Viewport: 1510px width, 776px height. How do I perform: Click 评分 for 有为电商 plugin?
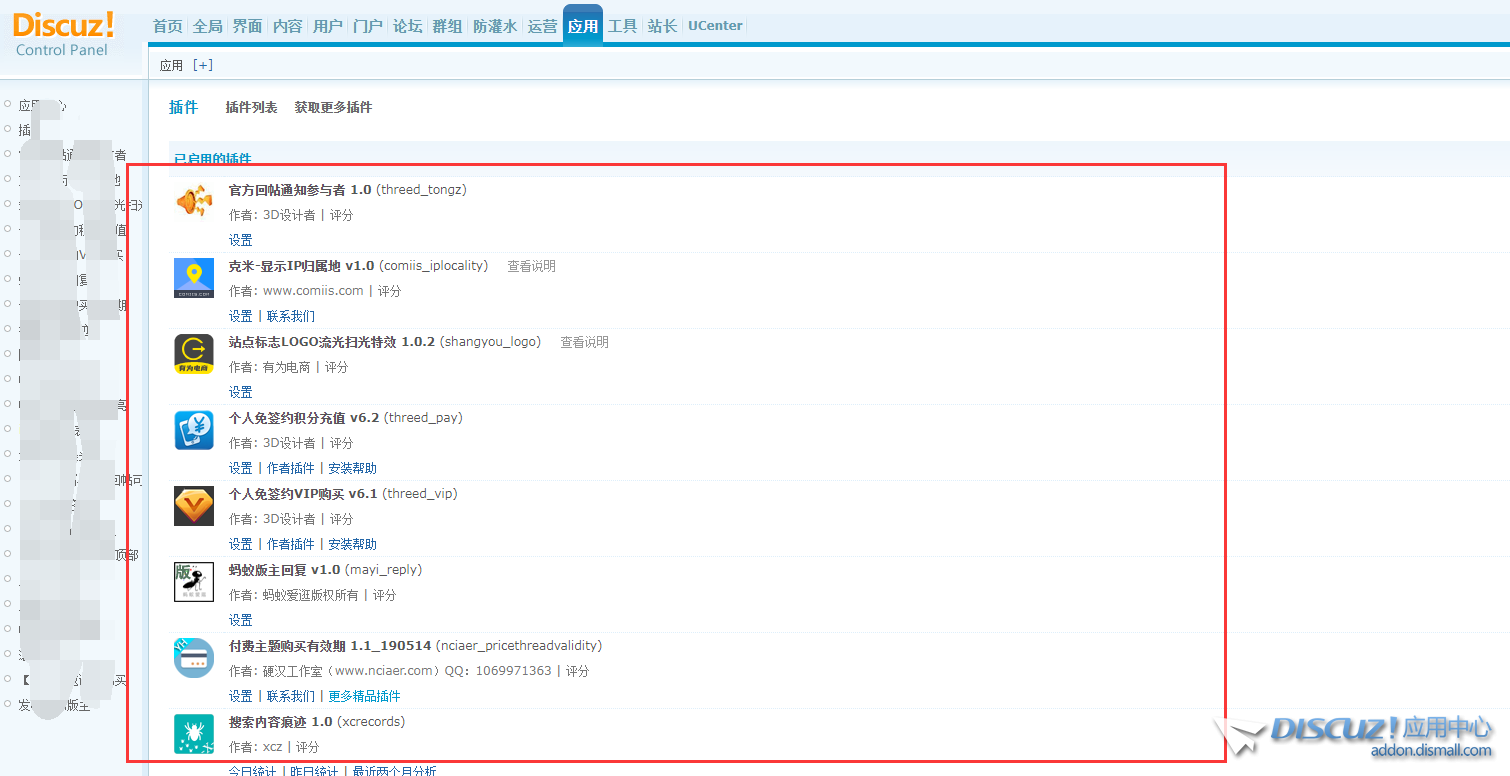(x=336, y=367)
